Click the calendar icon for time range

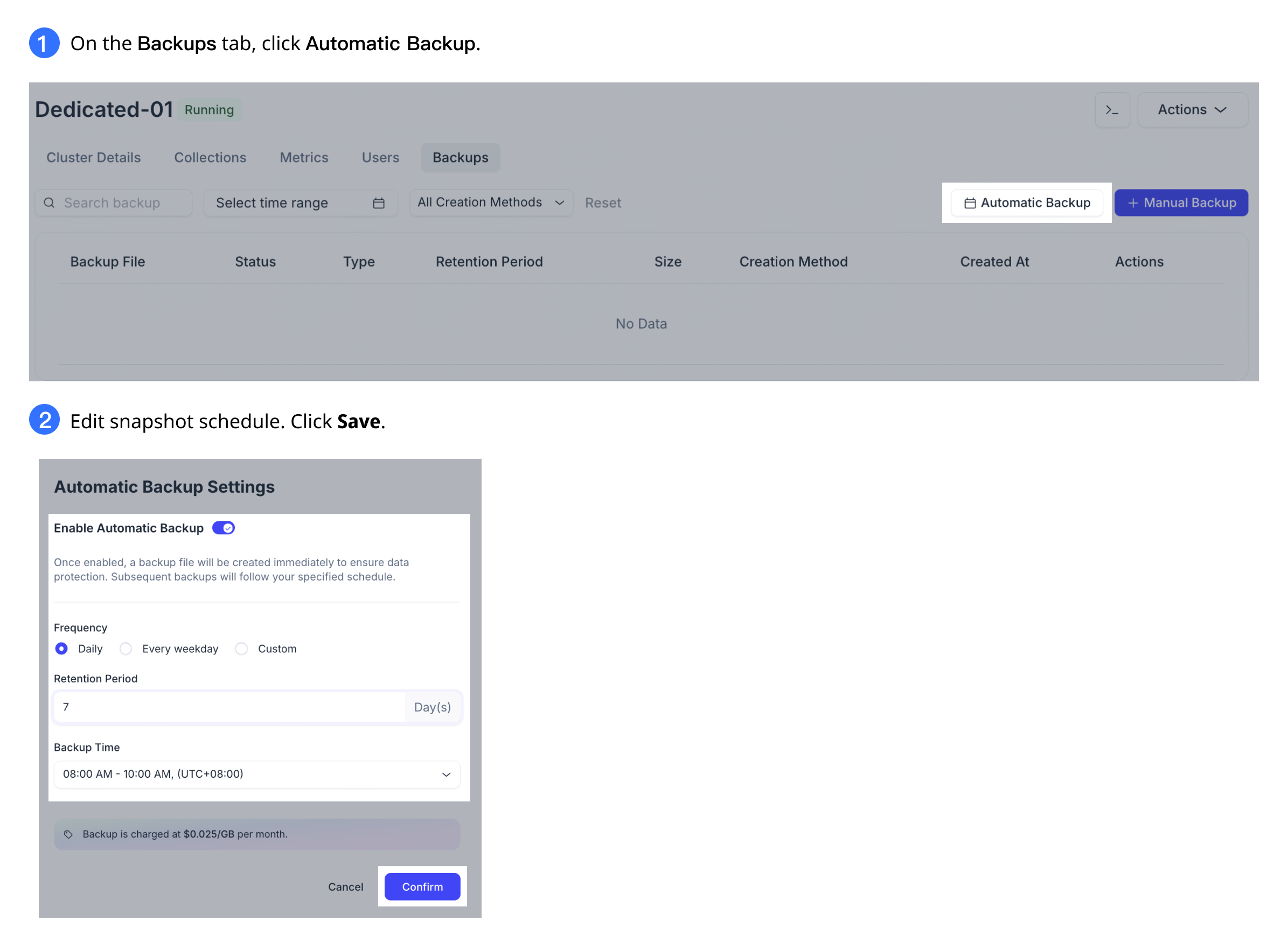click(x=379, y=202)
